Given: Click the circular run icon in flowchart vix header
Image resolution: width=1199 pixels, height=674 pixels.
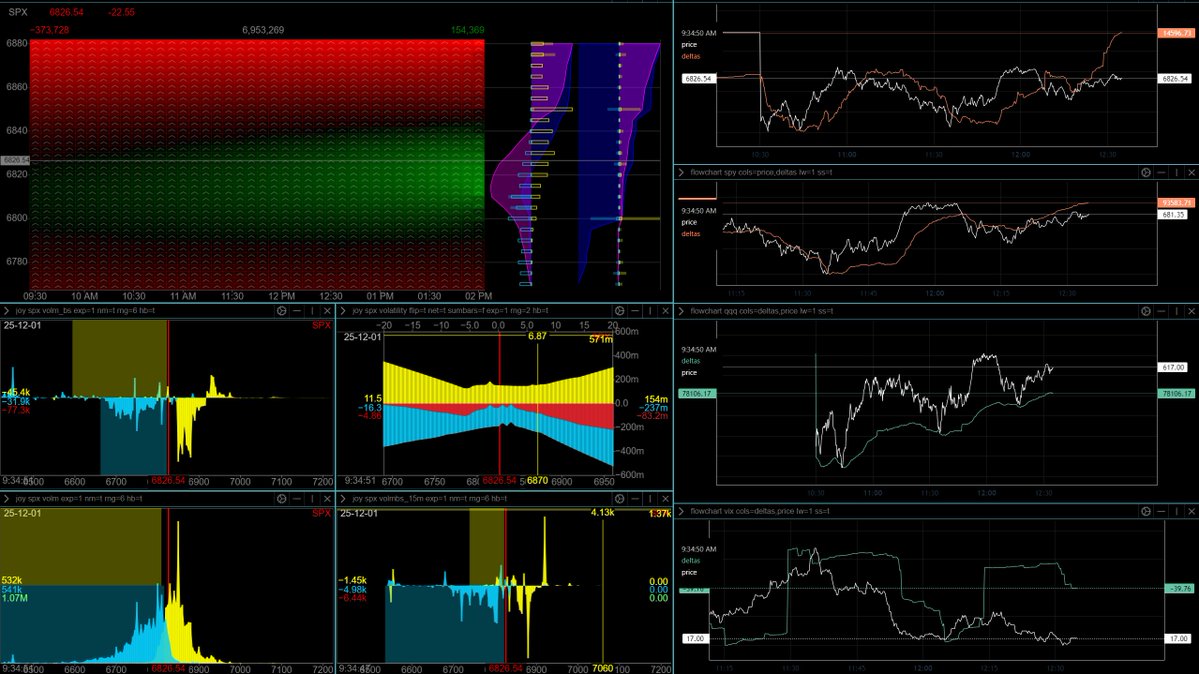Looking at the screenshot, I should click(1145, 511).
